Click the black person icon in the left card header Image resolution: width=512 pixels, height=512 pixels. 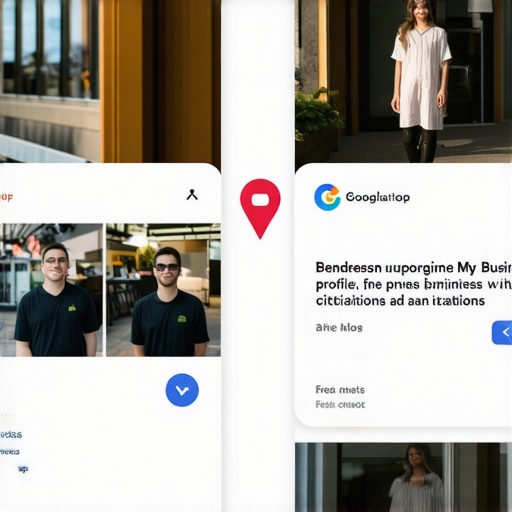coord(192,194)
